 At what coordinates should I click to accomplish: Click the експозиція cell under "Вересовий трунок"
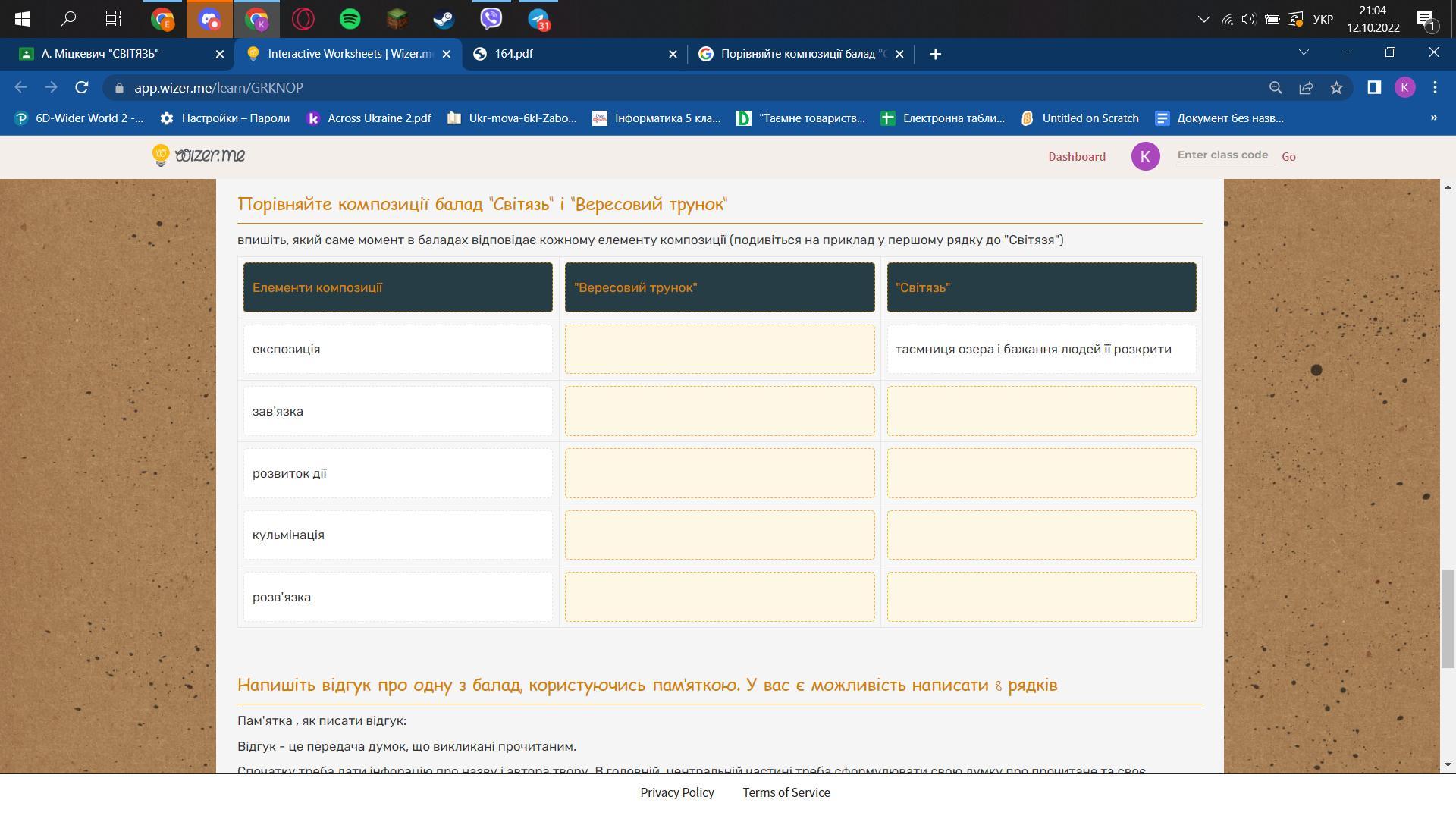(719, 350)
